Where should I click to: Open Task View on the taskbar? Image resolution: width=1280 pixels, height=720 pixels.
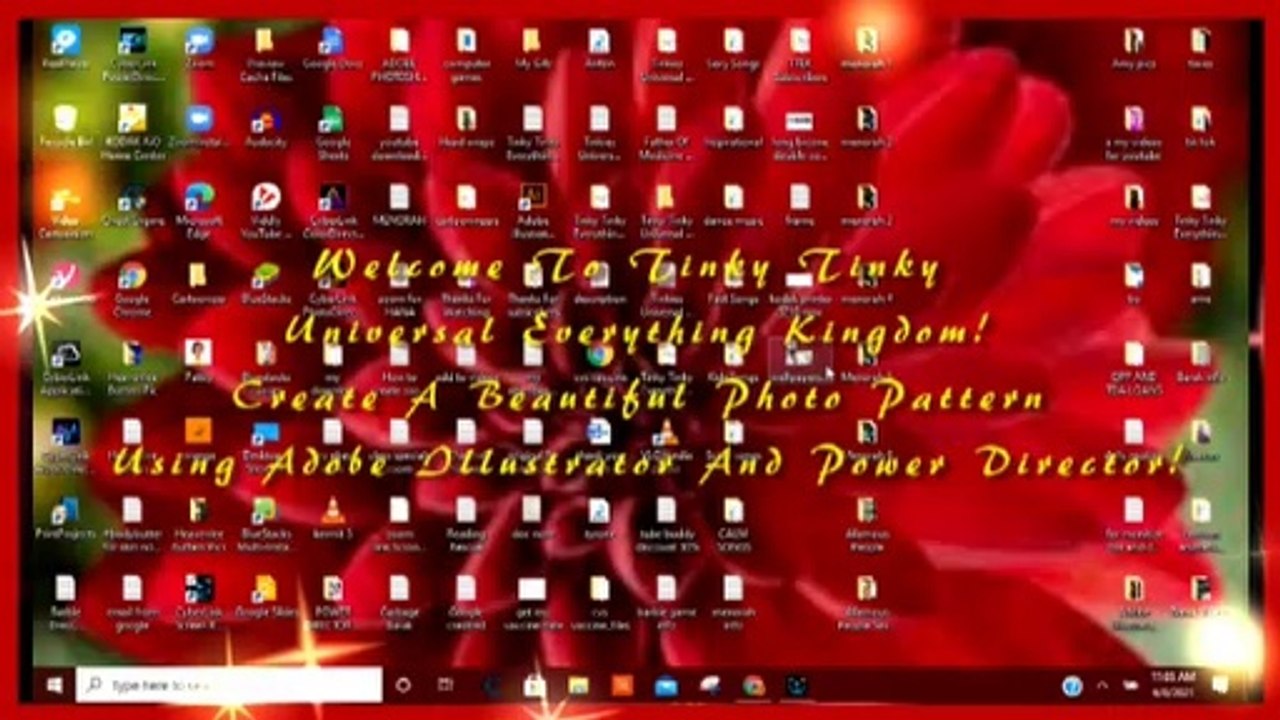click(446, 685)
